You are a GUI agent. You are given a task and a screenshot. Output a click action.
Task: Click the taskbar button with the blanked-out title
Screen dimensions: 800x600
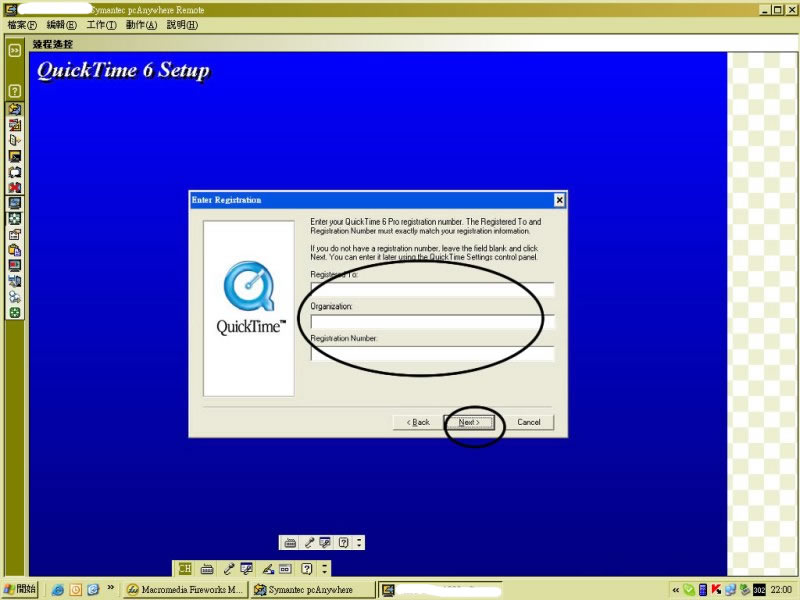coord(440,590)
